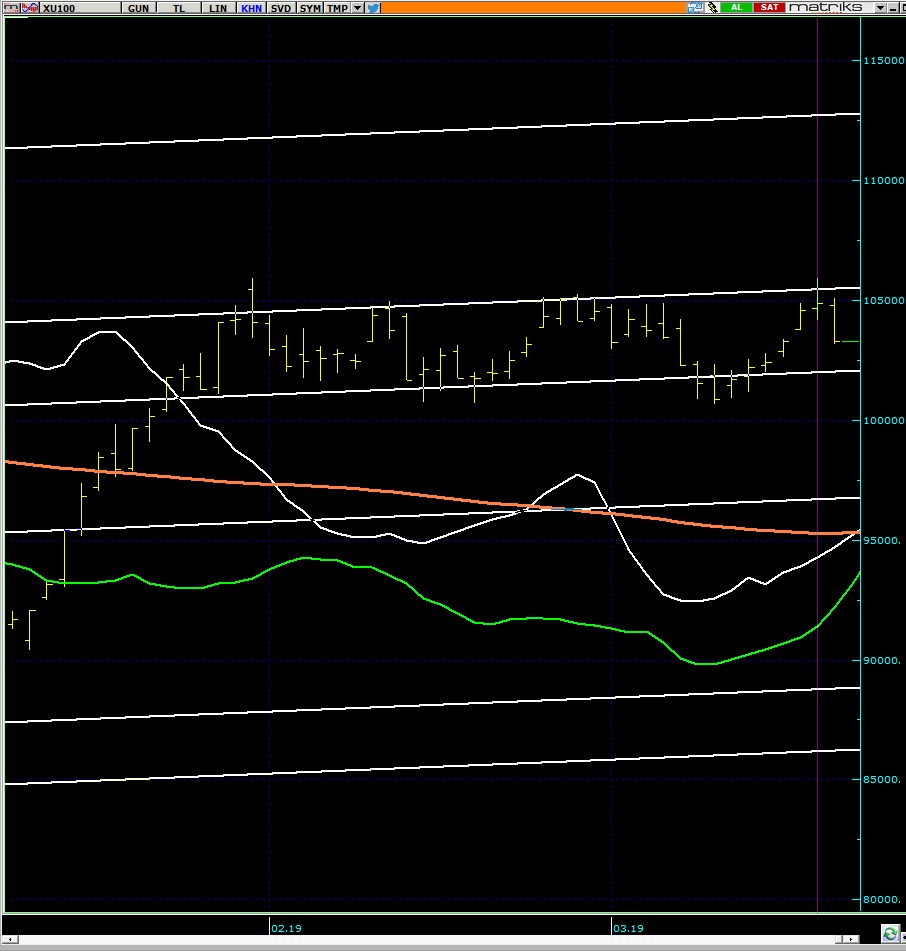Toggle the LIN scale button
The height and width of the screenshot is (951, 906).
coord(217,8)
